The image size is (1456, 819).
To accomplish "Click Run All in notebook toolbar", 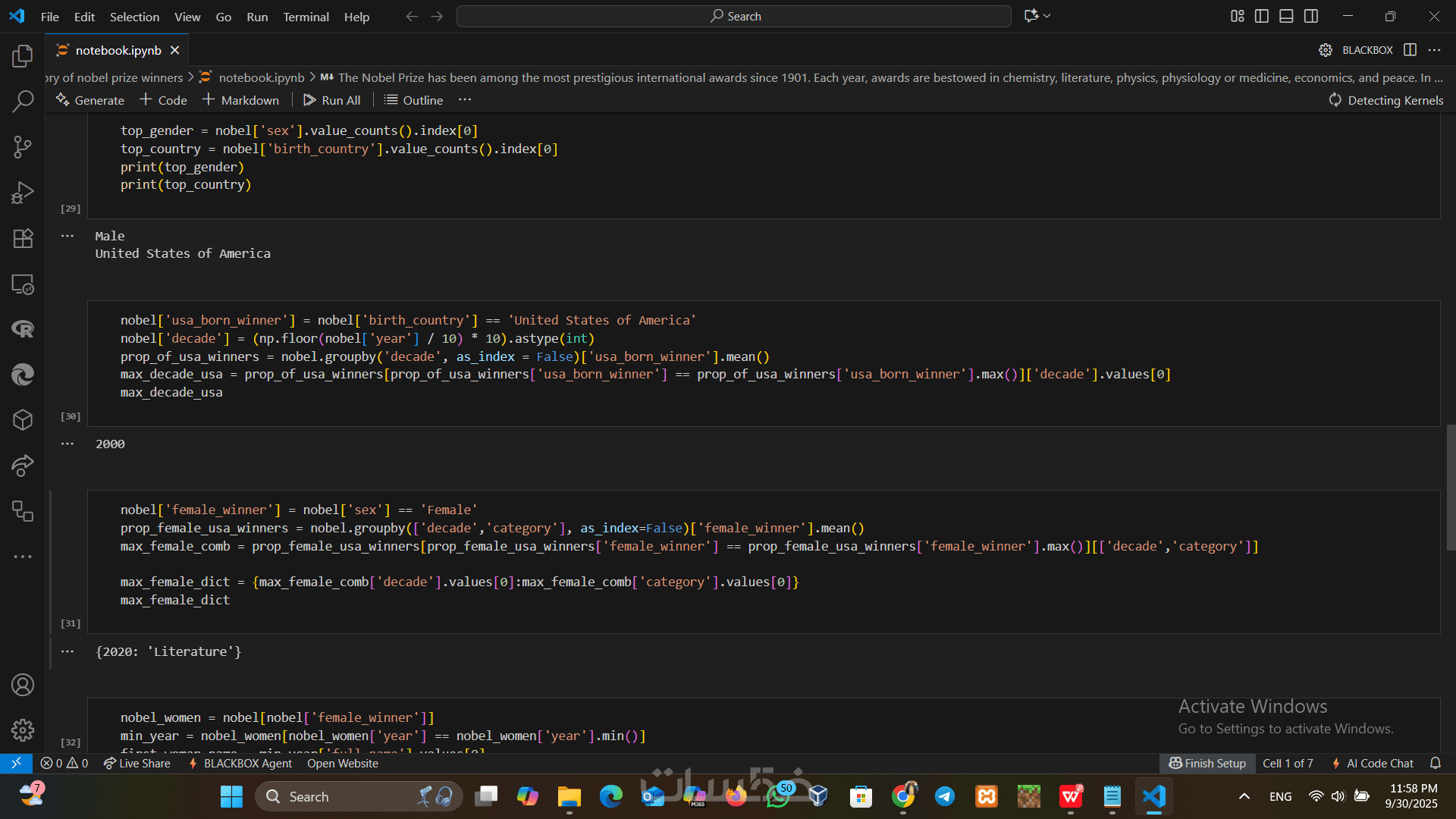I will pos(332,100).
